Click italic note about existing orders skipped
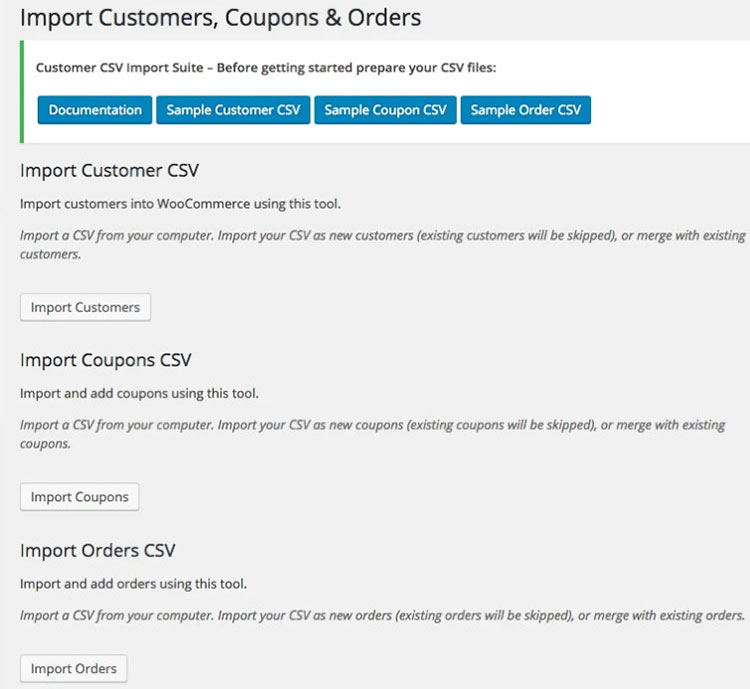 coord(382,616)
